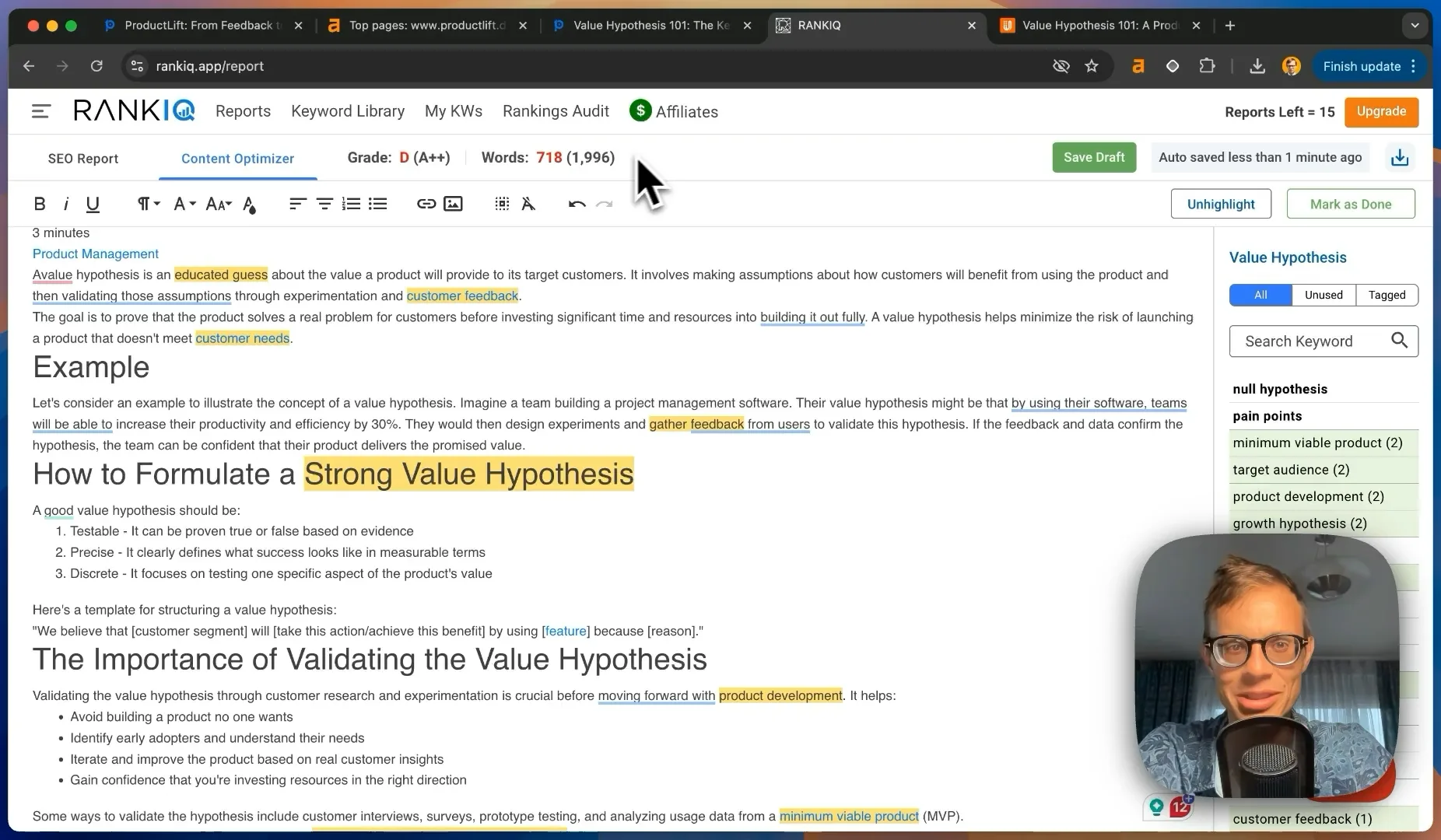Screen dimensions: 1441x840
Task: Underline the selected text
Action: [x=93, y=204]
